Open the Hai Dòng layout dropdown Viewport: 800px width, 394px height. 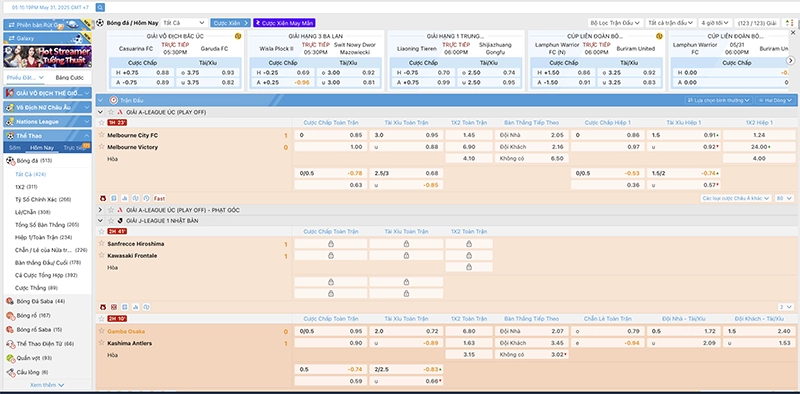point(774,100)
